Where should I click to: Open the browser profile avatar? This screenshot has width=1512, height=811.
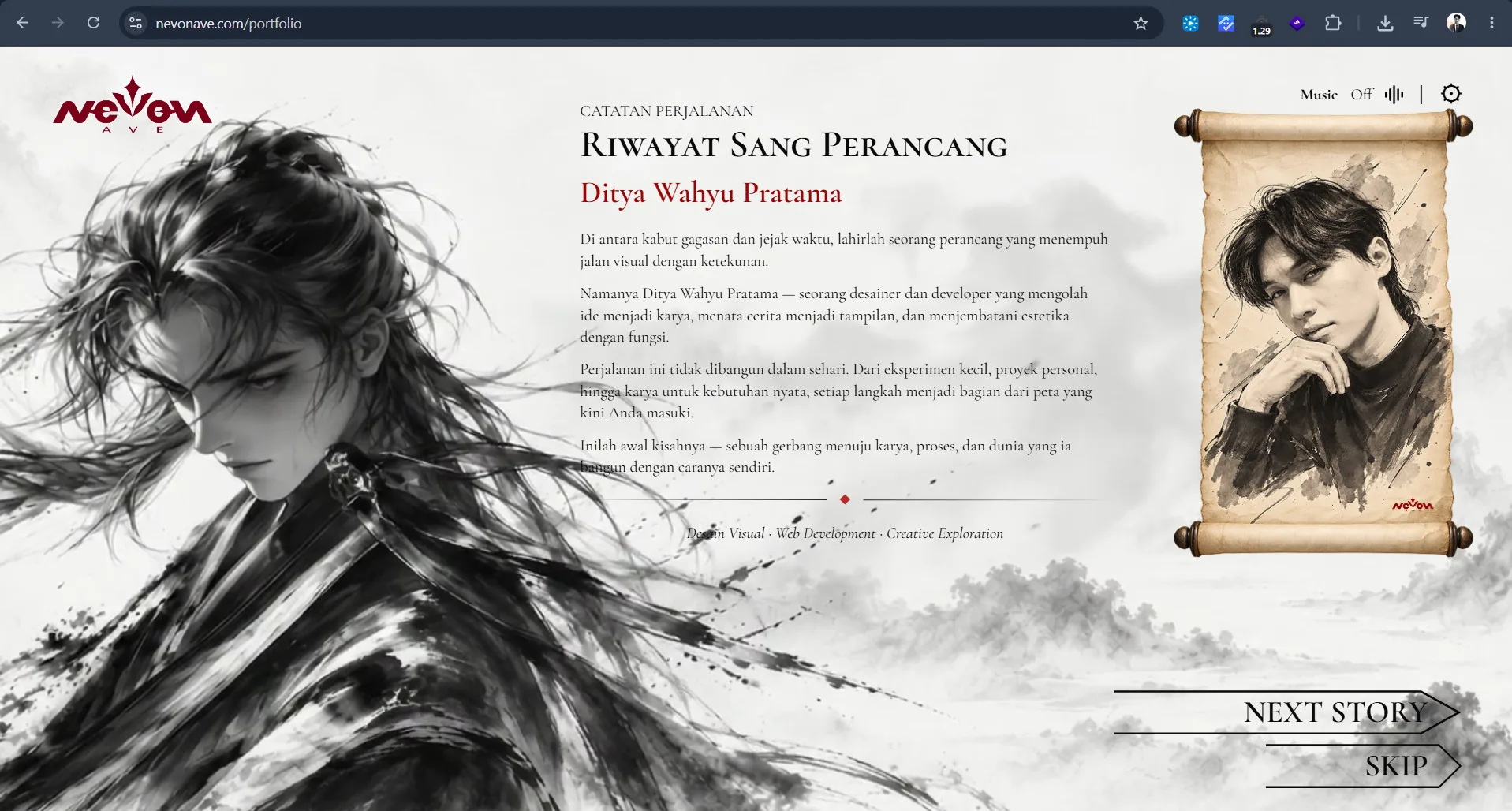1456,23
